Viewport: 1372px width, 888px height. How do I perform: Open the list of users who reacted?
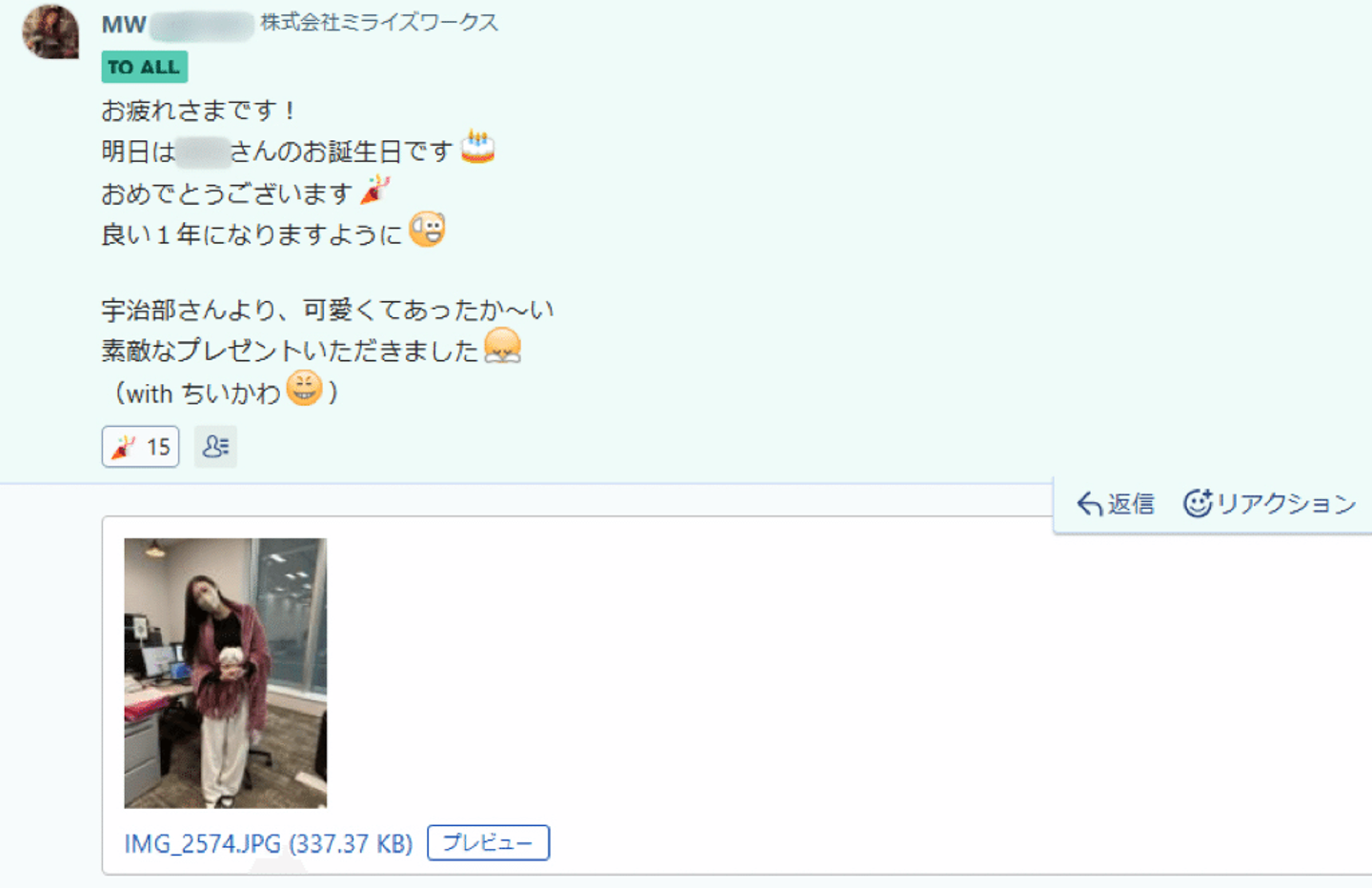215,447
